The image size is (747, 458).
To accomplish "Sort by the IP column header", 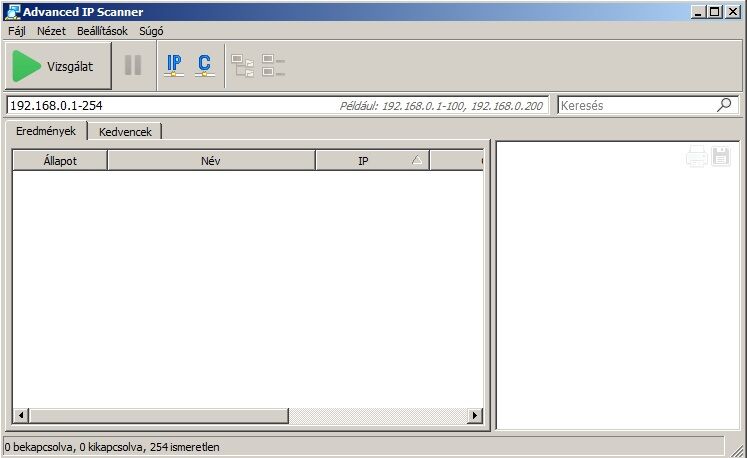I will pyautogui.click(x=372, y=161).
